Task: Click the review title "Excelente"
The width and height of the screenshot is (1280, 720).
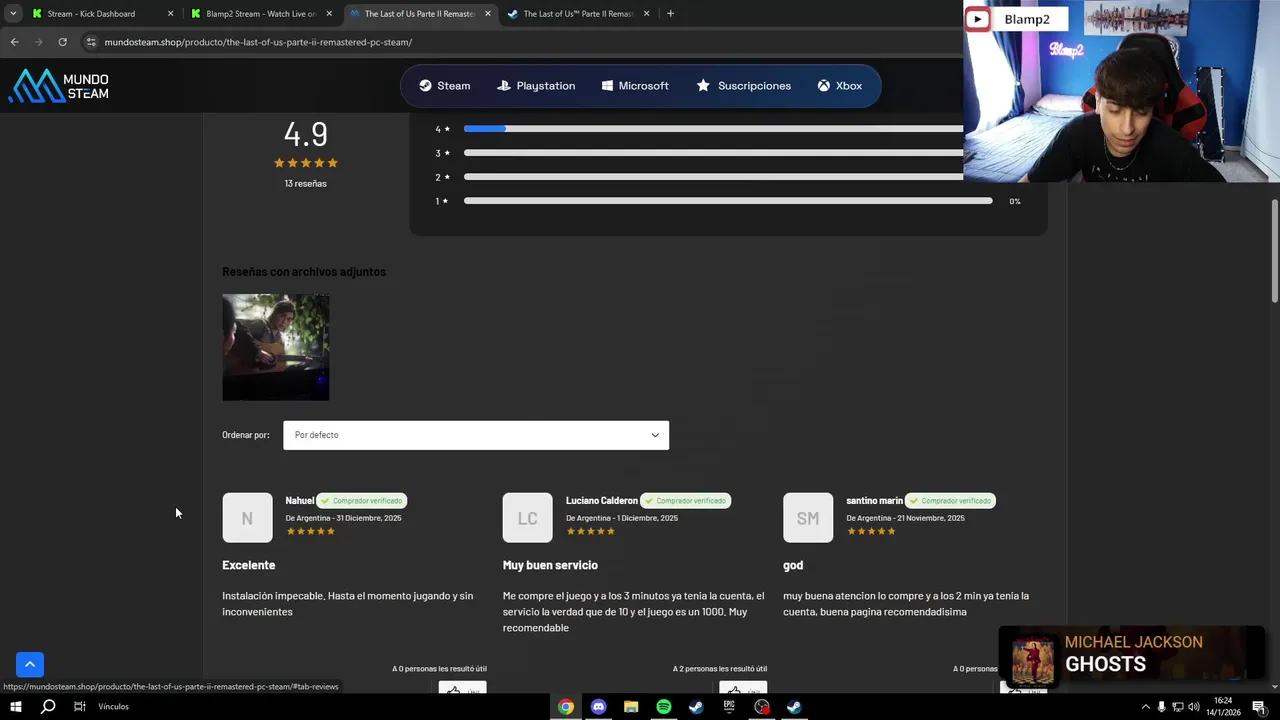Action: tap(248, 565)
